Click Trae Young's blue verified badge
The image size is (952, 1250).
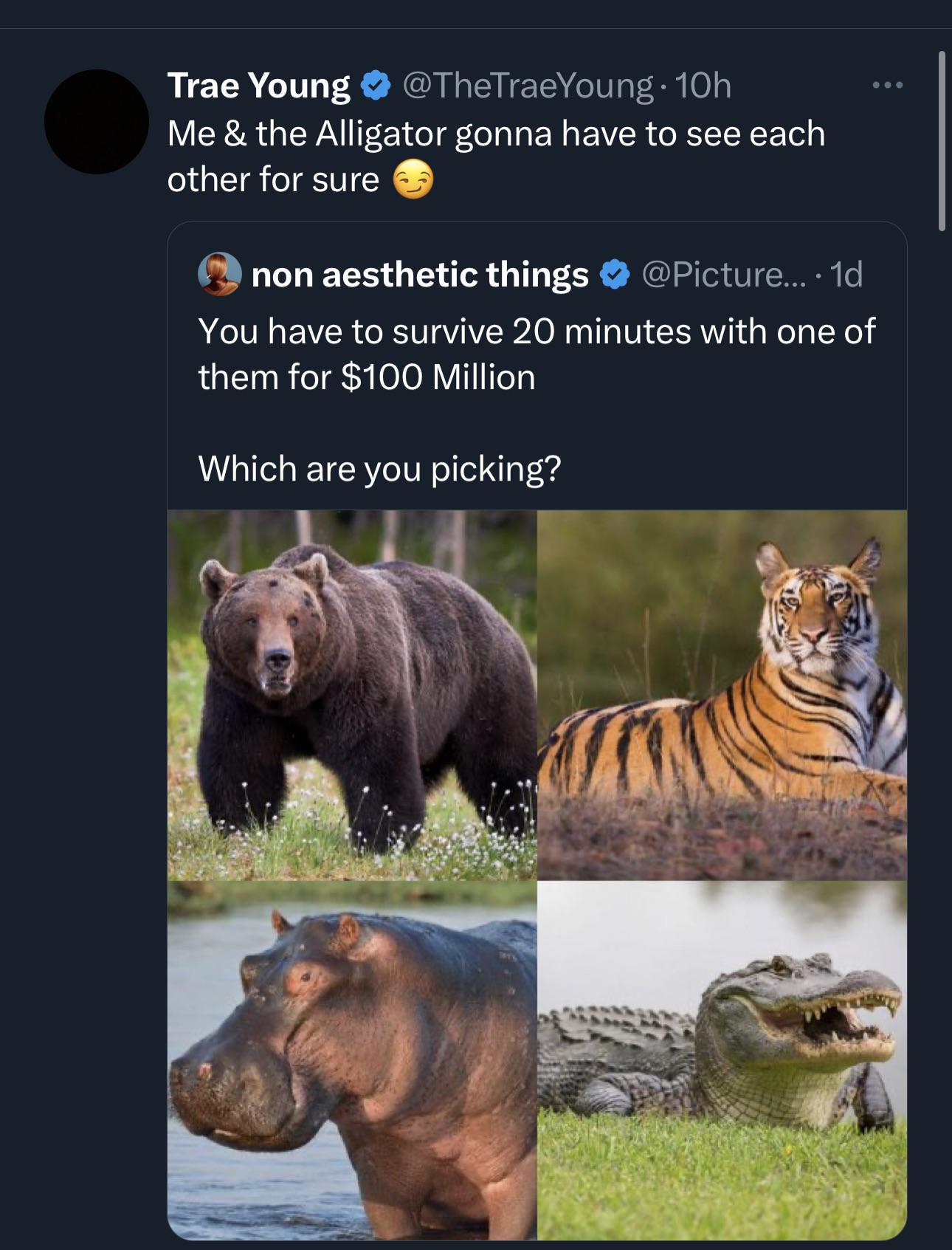click(x=376, y=86)
